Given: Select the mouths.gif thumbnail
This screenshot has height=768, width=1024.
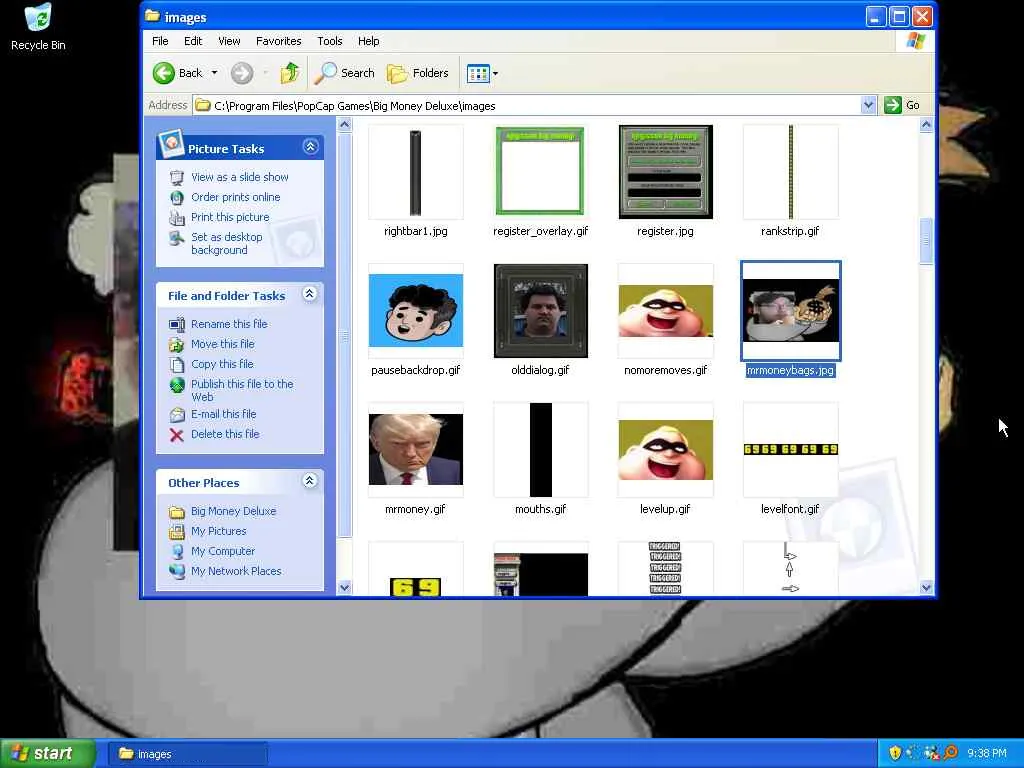Looking at the screenshot, I should 540,450.
